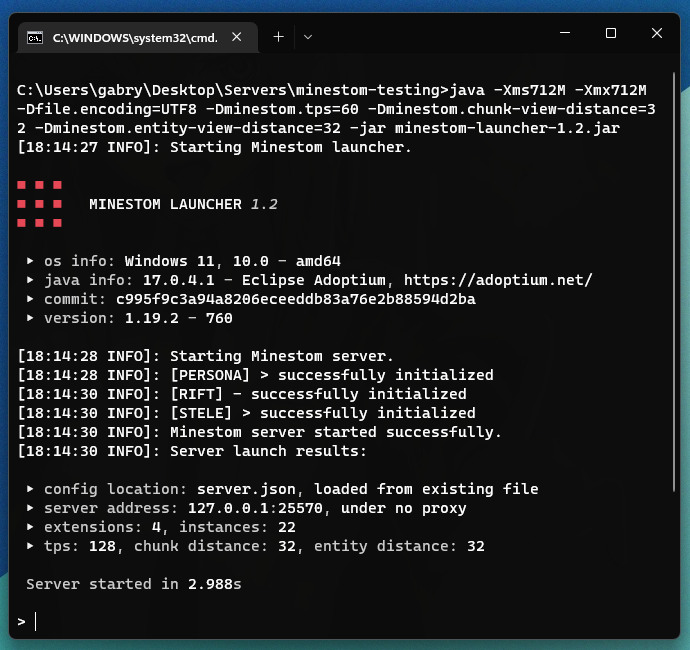The height and width of the screenshot is (650, 690).
Task: Close the terminal window
Action: click(x=657, y=33)
